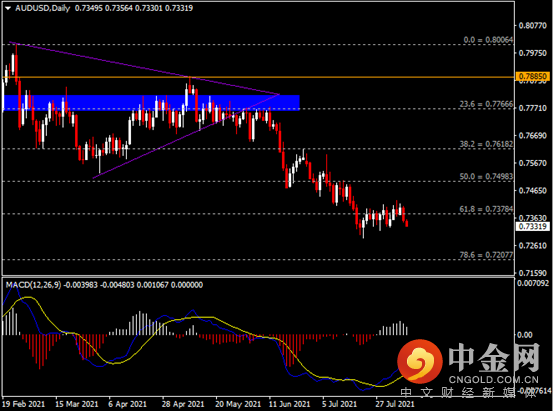The height and width of the screenshot is (411, 554).
Task: Select the 0.0 = 0.80064 Fibonacci label
Action: pyautogui.click(x=488, y=40)
